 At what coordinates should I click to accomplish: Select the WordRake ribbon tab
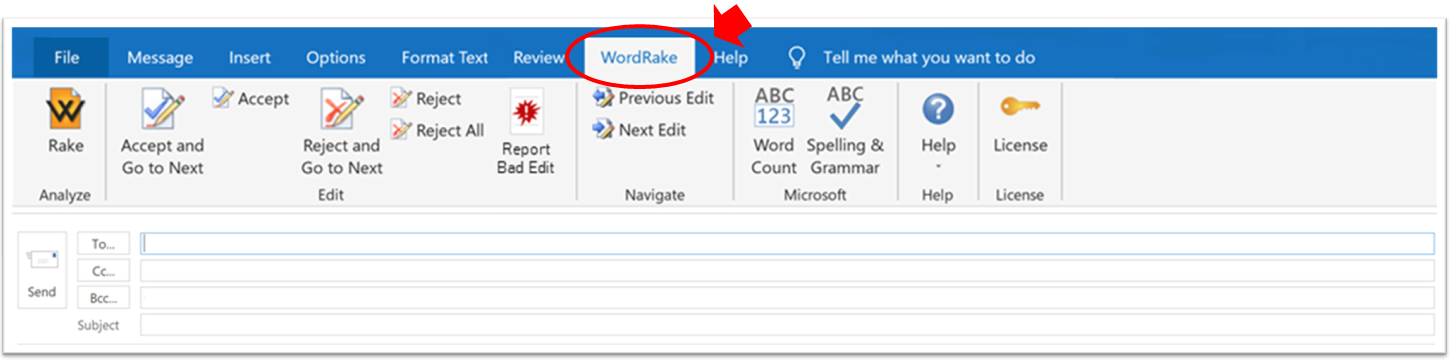pyautogui.click(x=639, y=58)
